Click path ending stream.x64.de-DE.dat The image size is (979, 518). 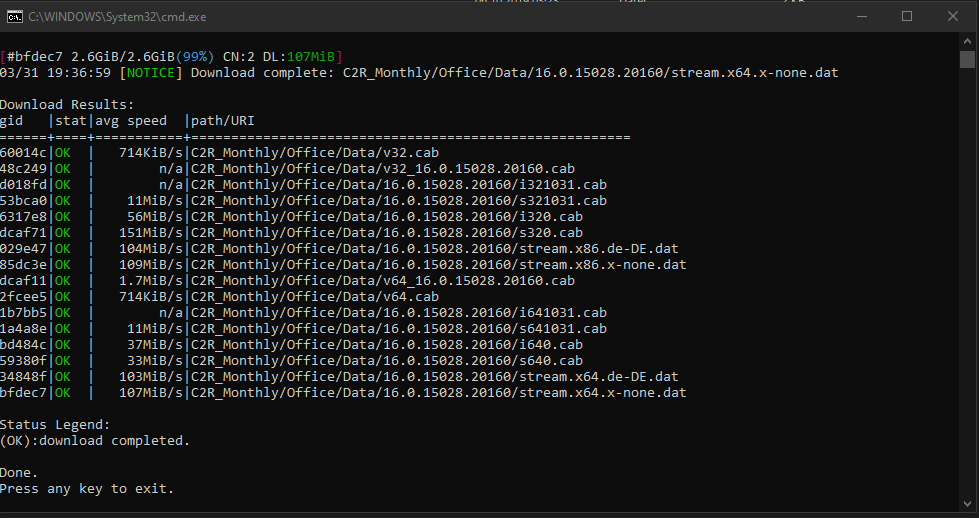pos(435,377)
